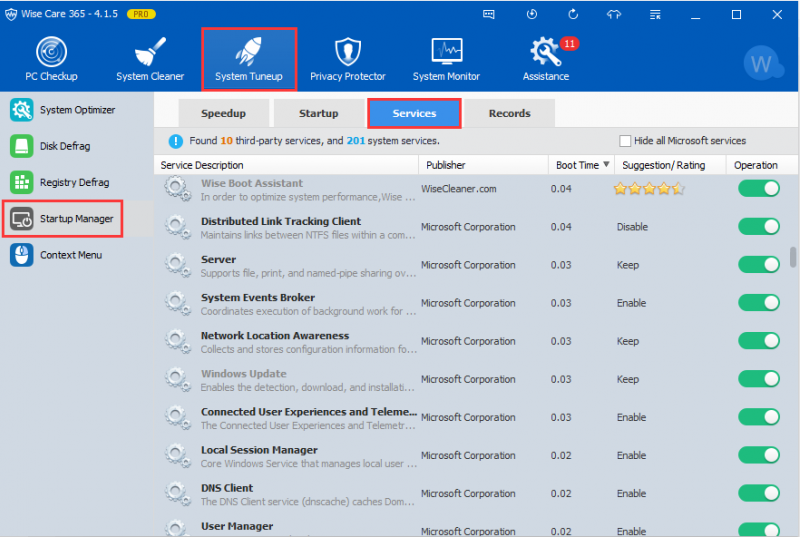Toggle Local Session Manager switch
800x537 pixels.
(x=759, y=455)
